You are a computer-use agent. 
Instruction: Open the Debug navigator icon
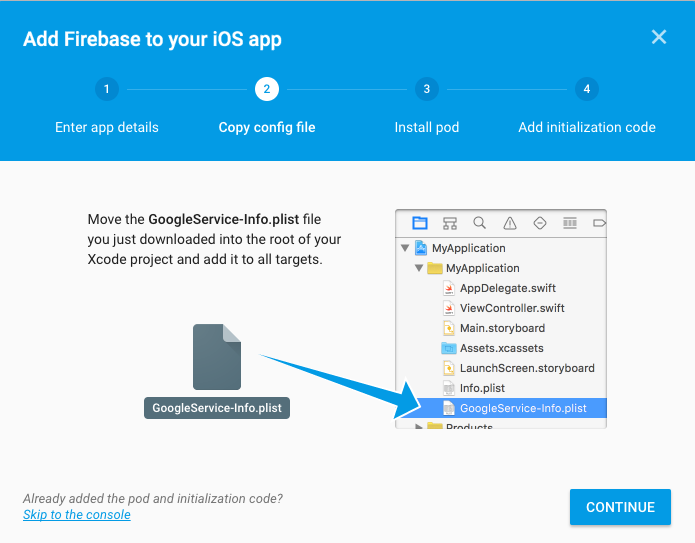[x=570, y=223]
